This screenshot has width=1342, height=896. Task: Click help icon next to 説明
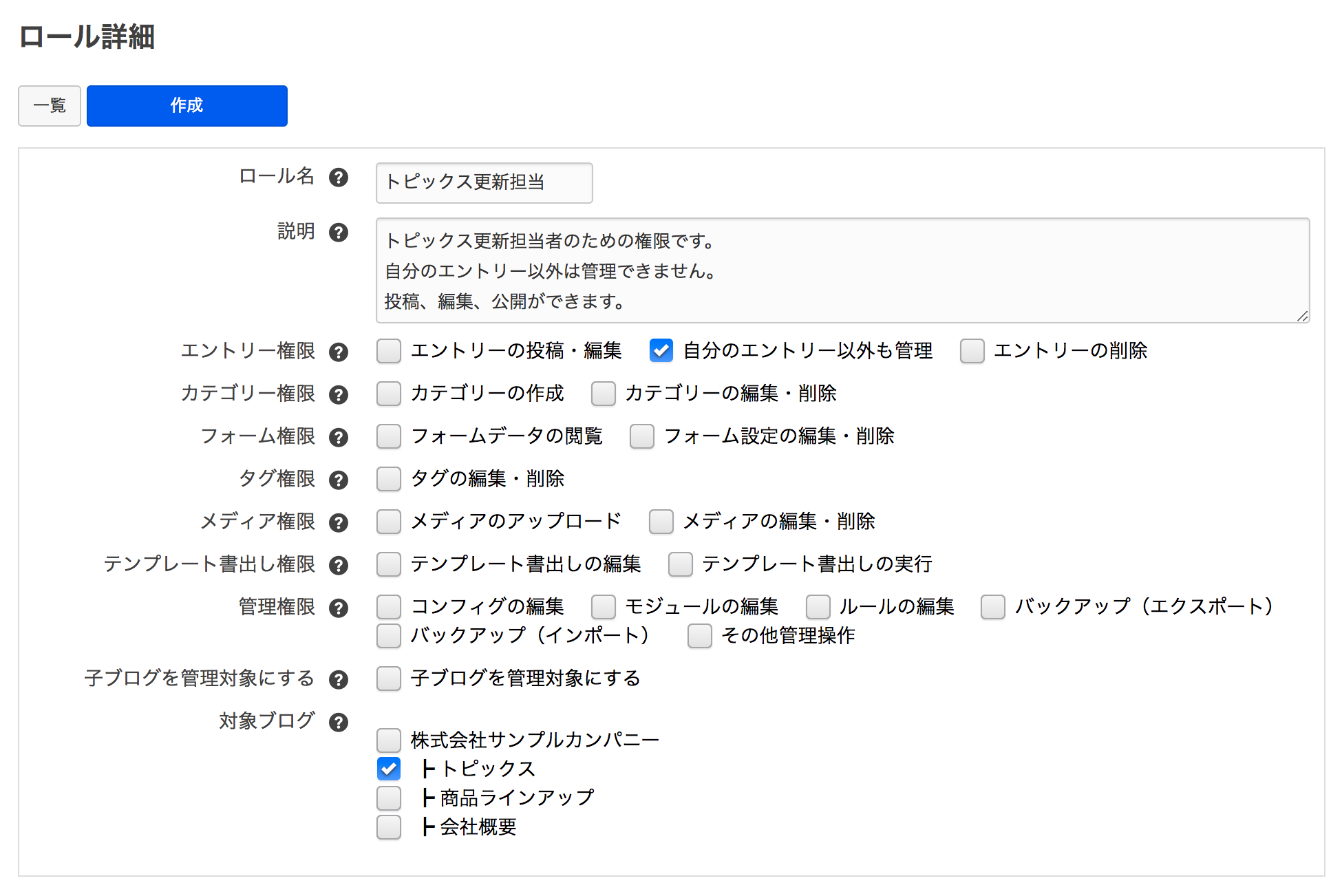pyautogui.click(x=338, y=233)
